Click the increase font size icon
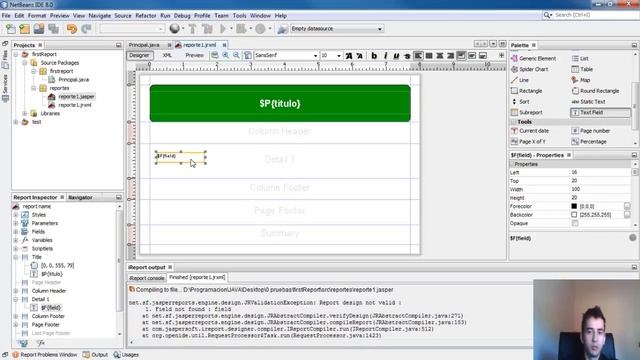 pyautogui.click(x=349, y=56)
